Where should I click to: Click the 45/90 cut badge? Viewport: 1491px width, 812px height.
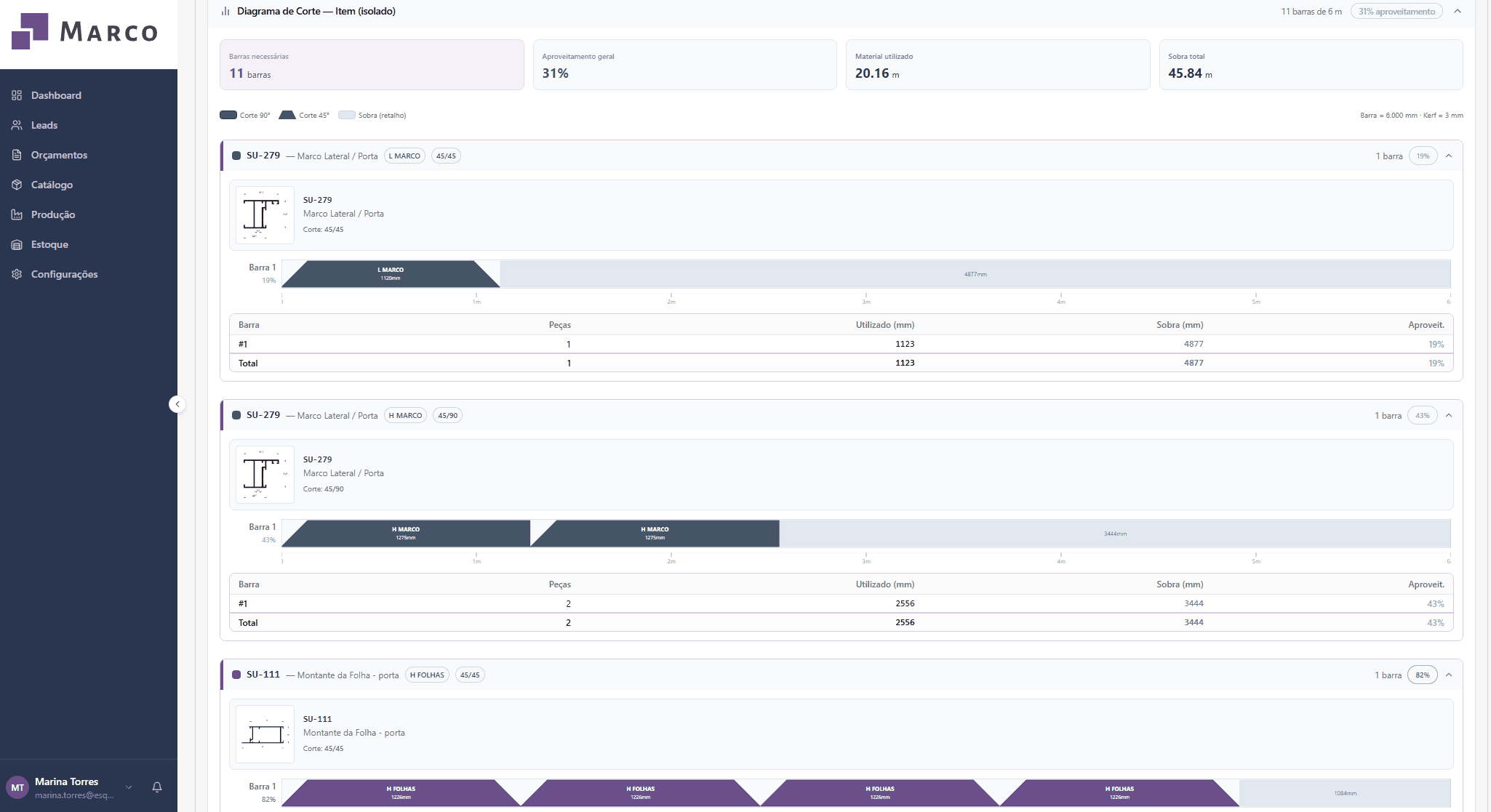point(448,415)
